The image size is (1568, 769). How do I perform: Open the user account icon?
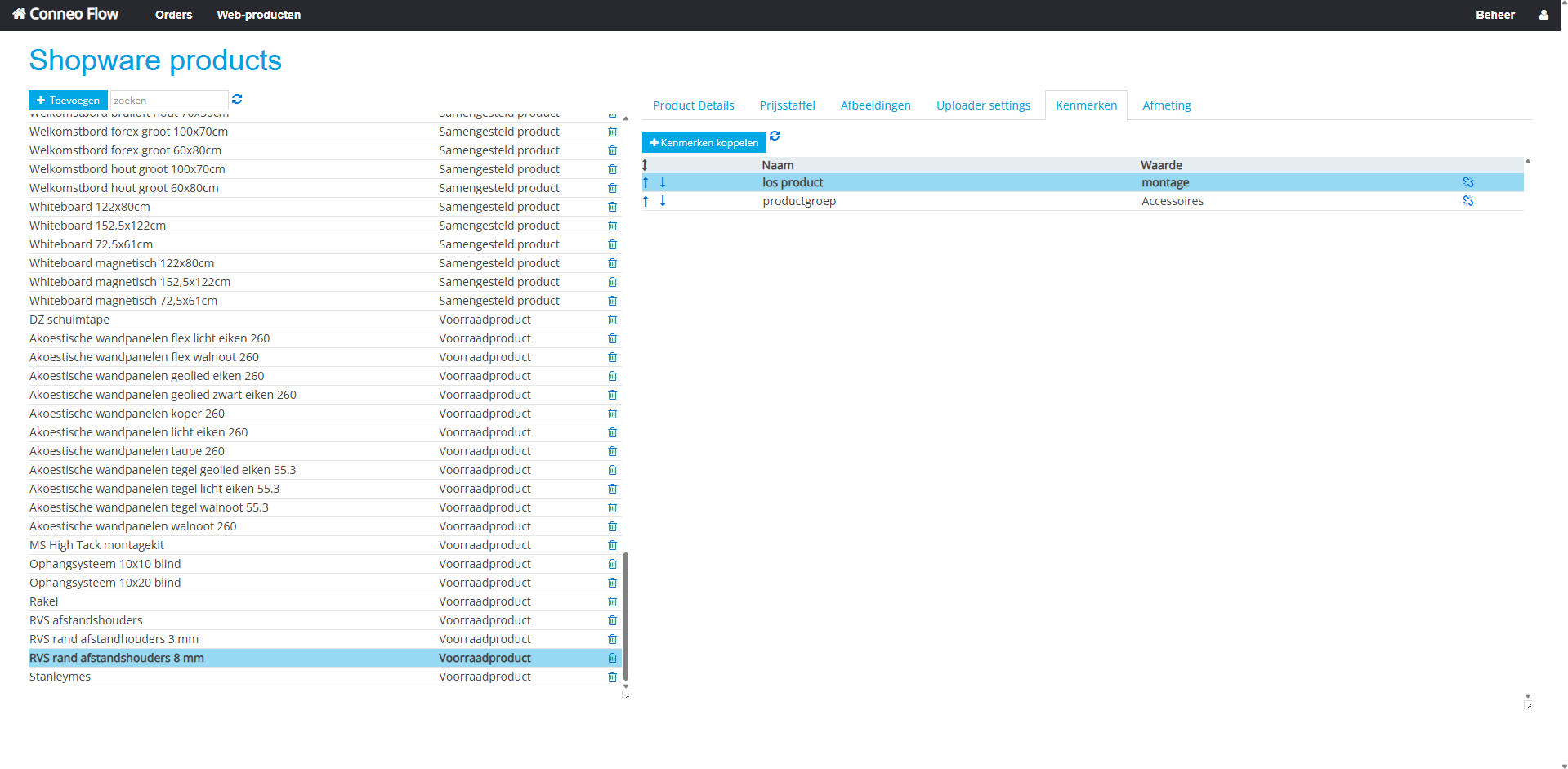tap(1543, 15)
